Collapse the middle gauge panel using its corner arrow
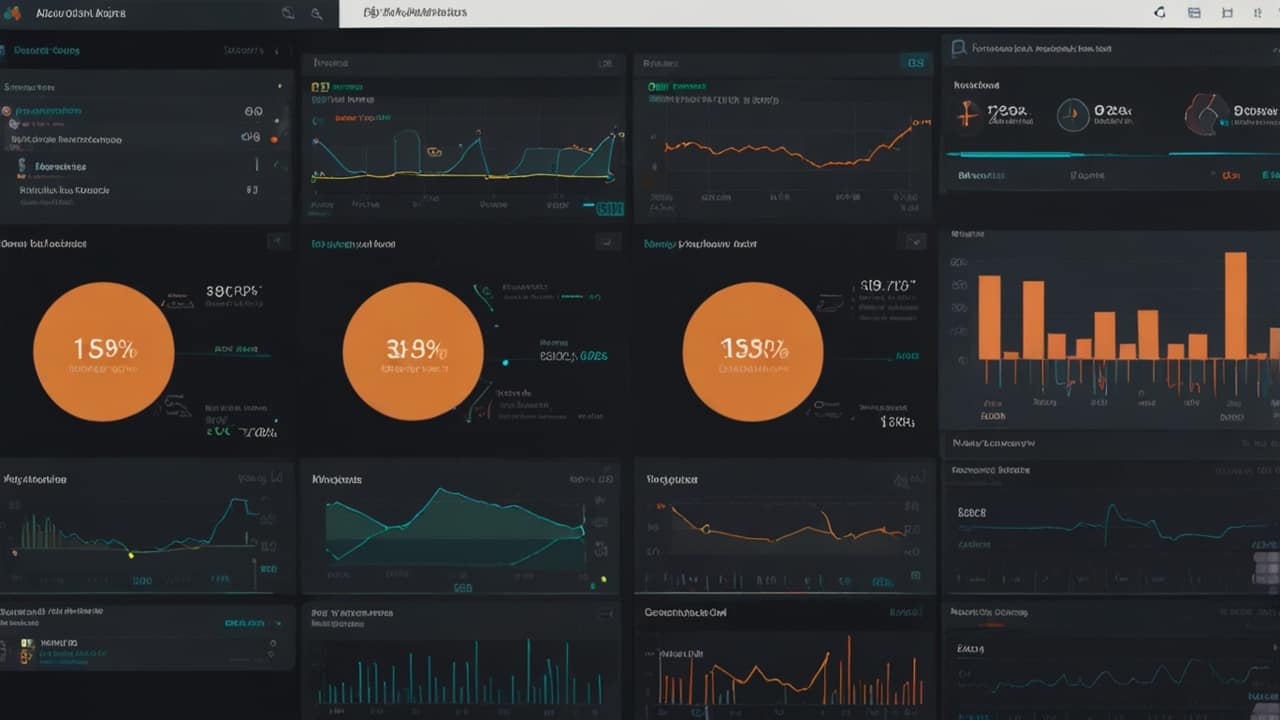 coord(608,242)
